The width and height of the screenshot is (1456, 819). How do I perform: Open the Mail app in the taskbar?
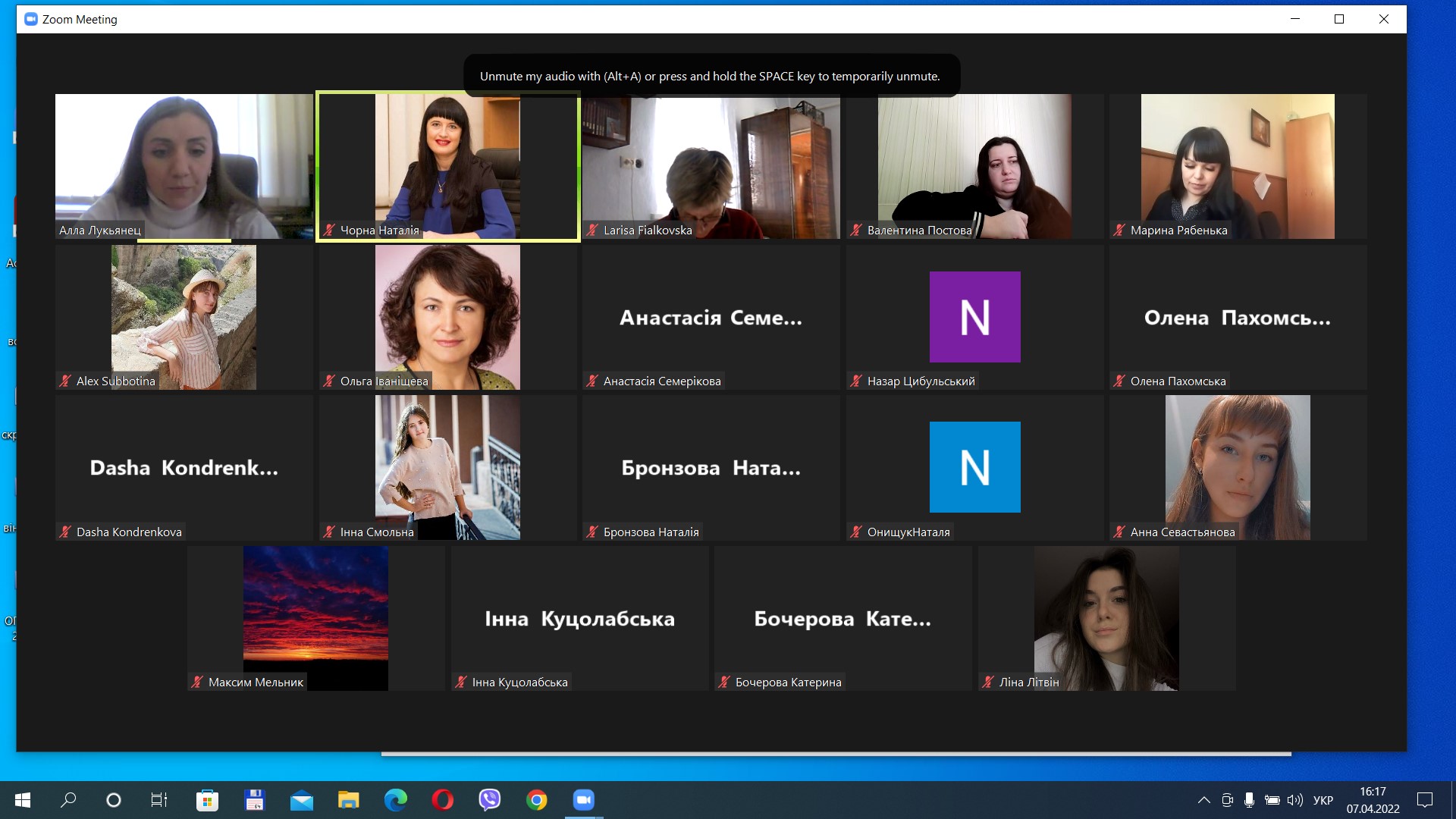302,800
